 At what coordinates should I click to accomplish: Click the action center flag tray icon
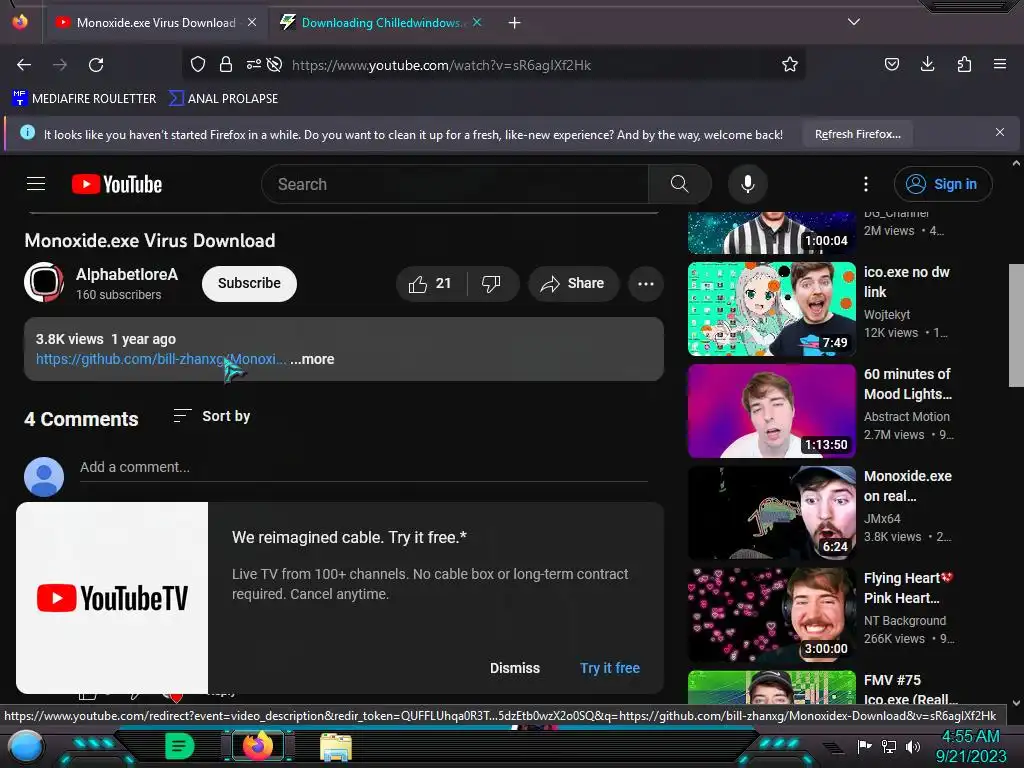pos(865,746)
